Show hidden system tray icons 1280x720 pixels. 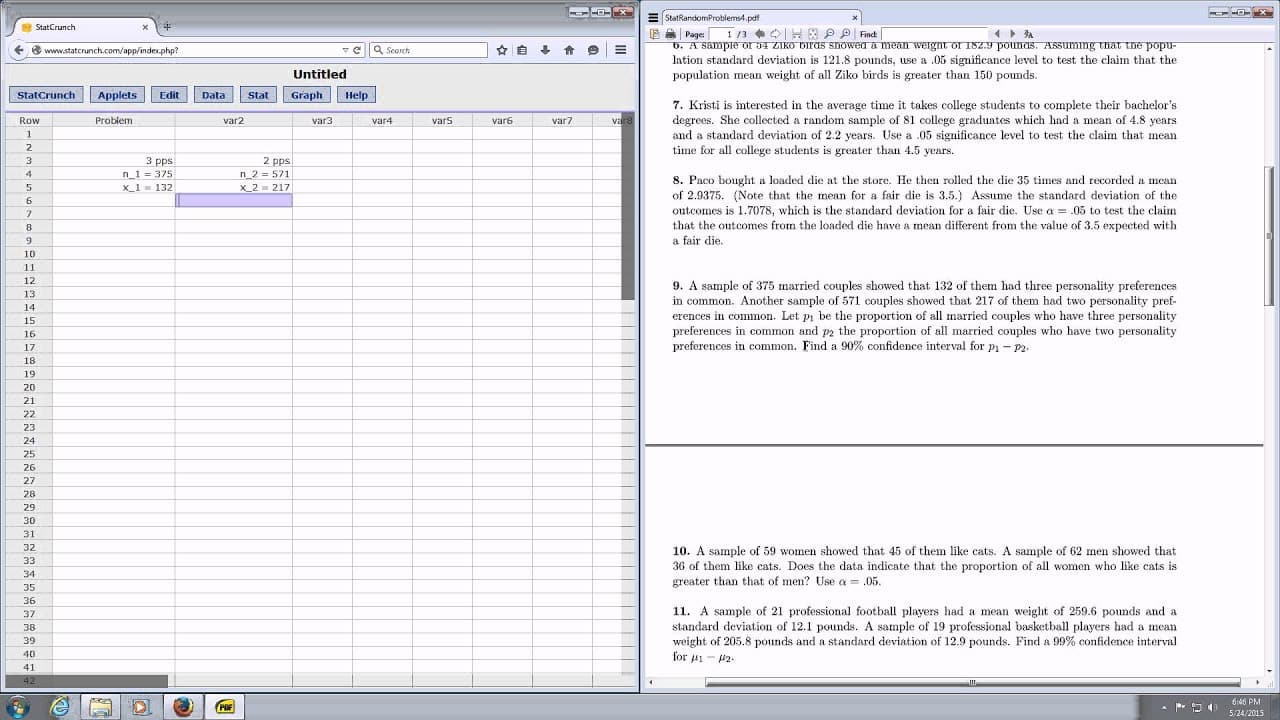tap(1164, 707)
